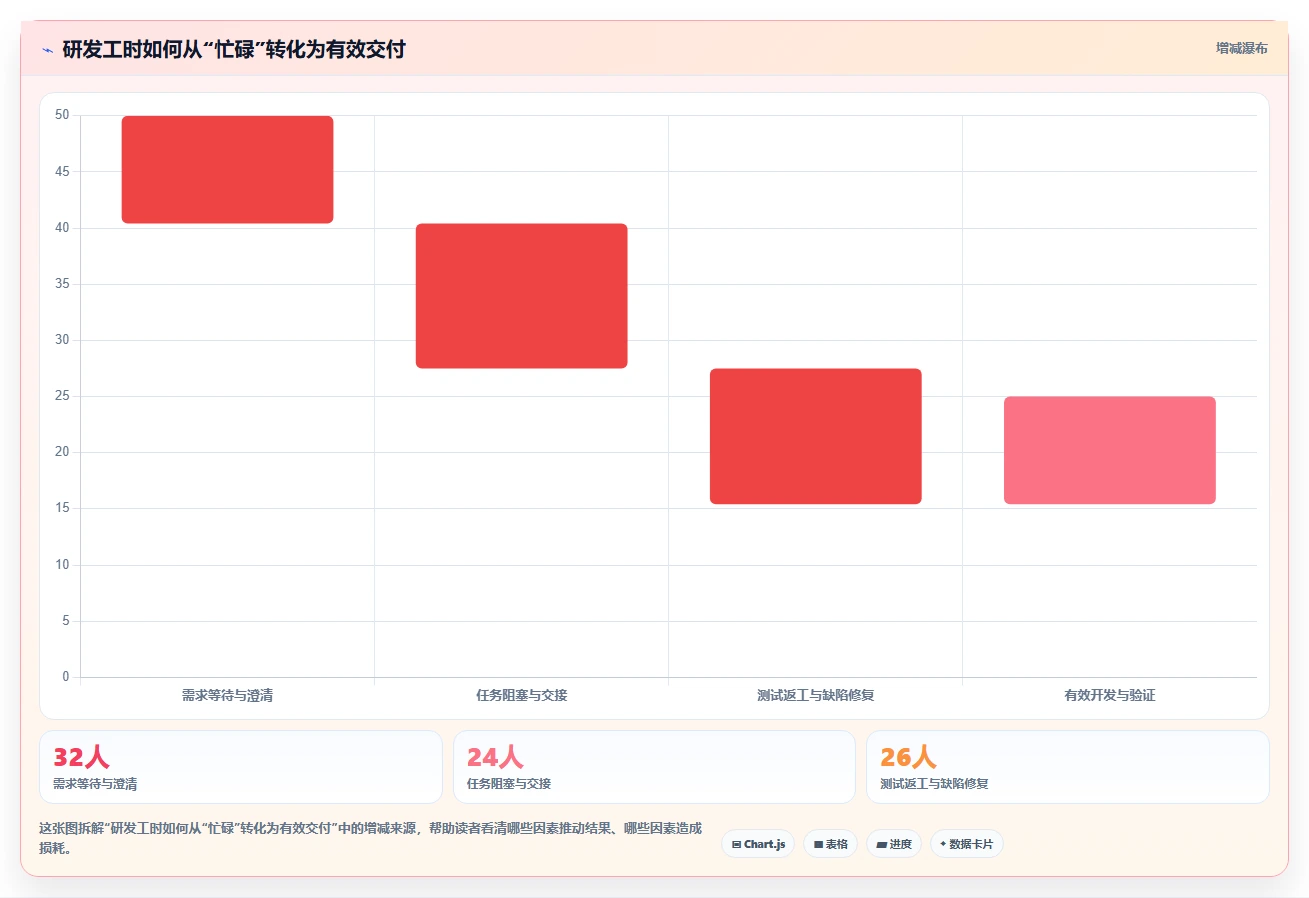This screenshot has width=1309, height=898.
Task: Click the Chart.js tag chip
Action: 758,844
